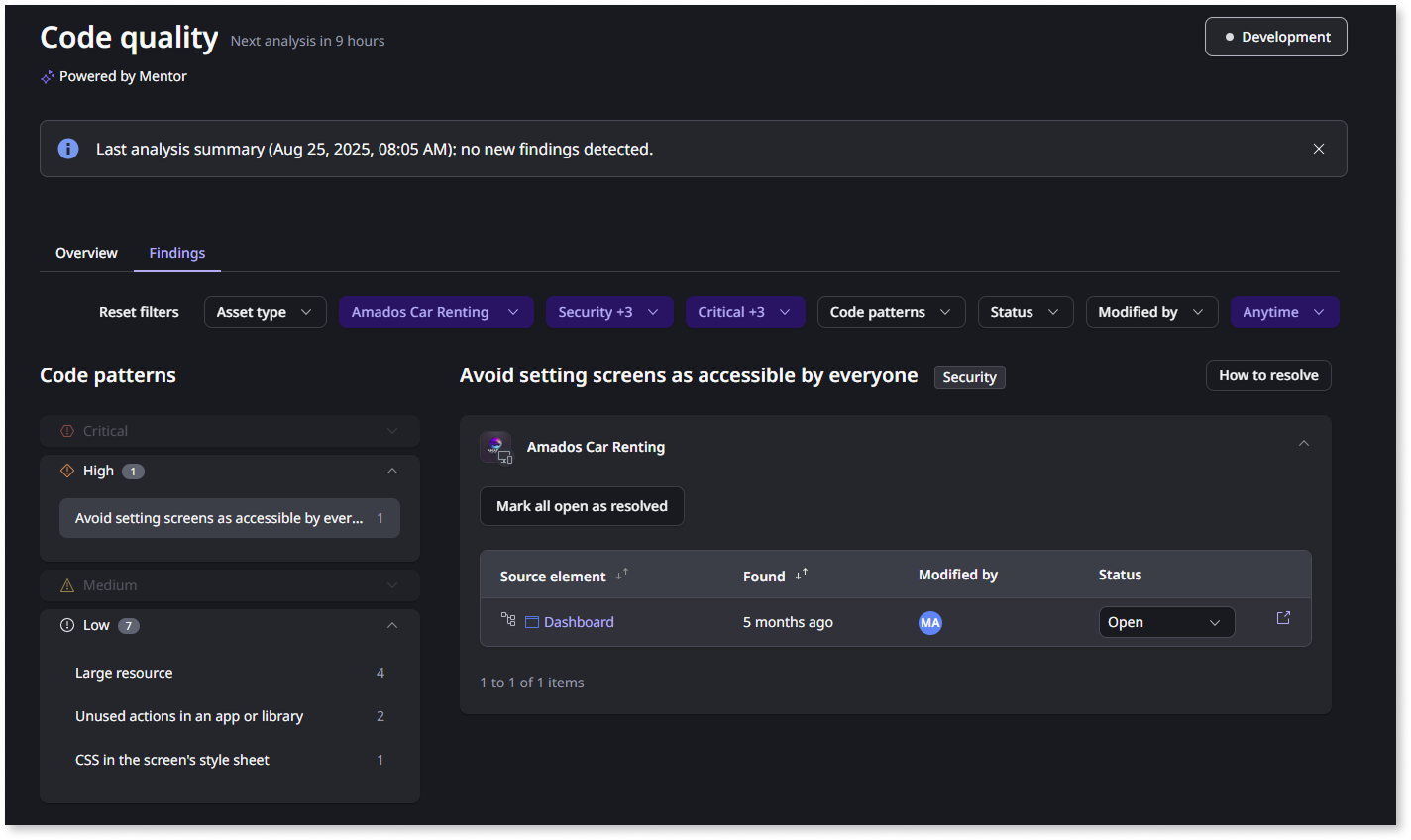Collapse the Low severity group

coord(392,625)
